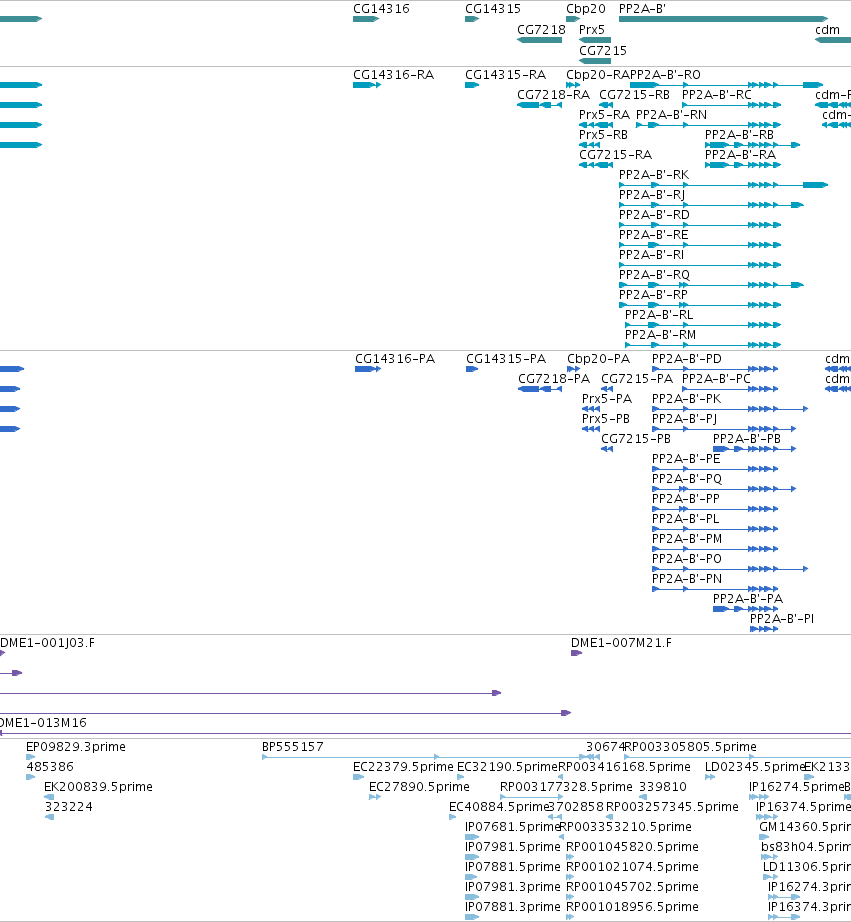Open protein PP2A-B'-PD
Screen dimensions: 851x922
(x=687, y=359)
